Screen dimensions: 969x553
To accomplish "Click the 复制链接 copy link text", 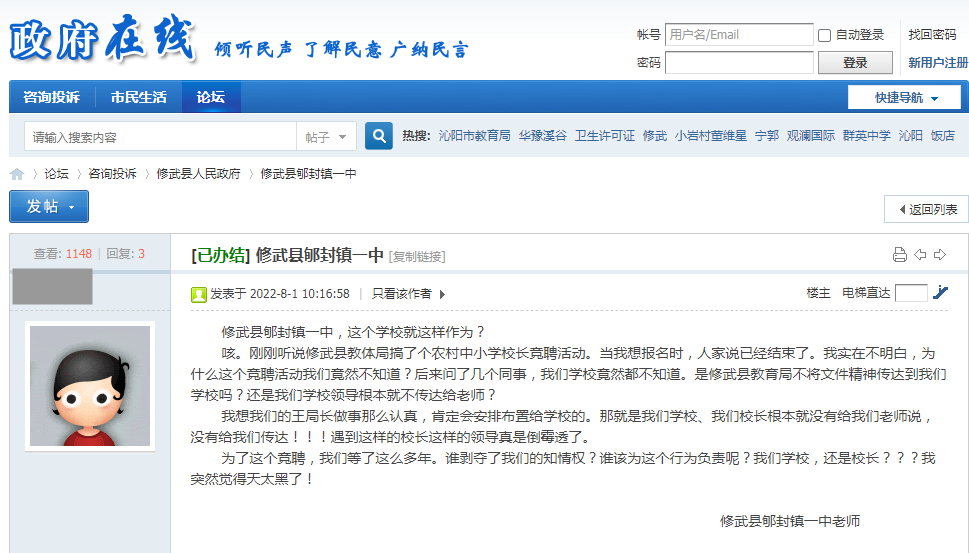I will (x=417, y=257).
